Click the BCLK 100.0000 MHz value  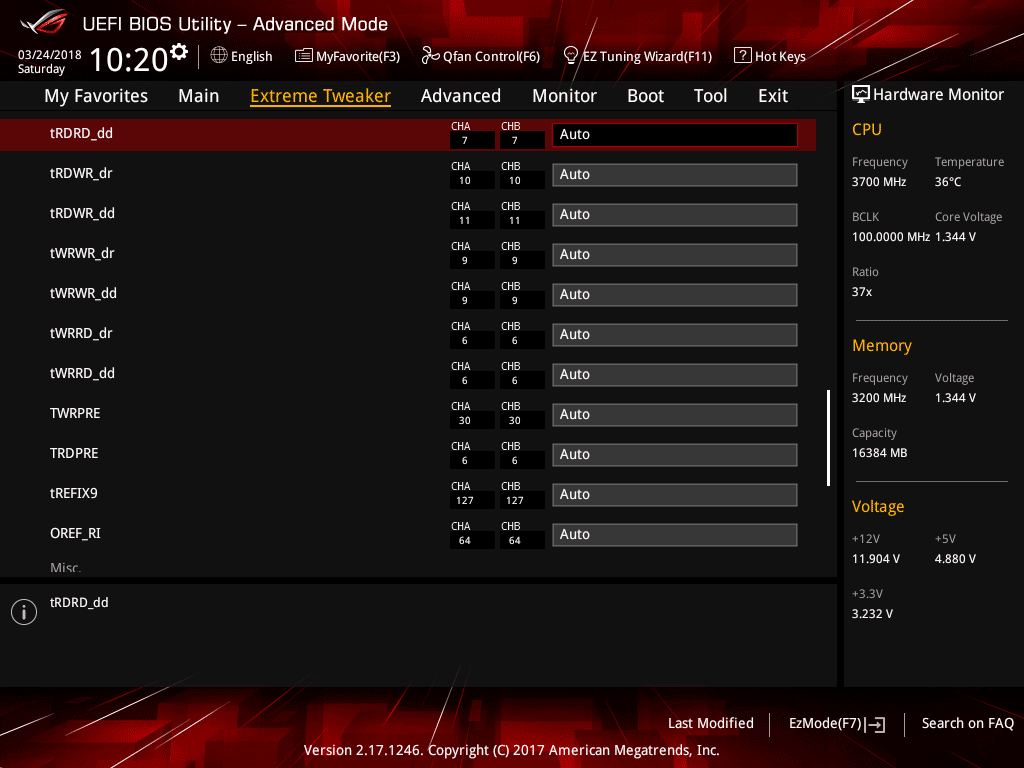(x=891, y=237)
